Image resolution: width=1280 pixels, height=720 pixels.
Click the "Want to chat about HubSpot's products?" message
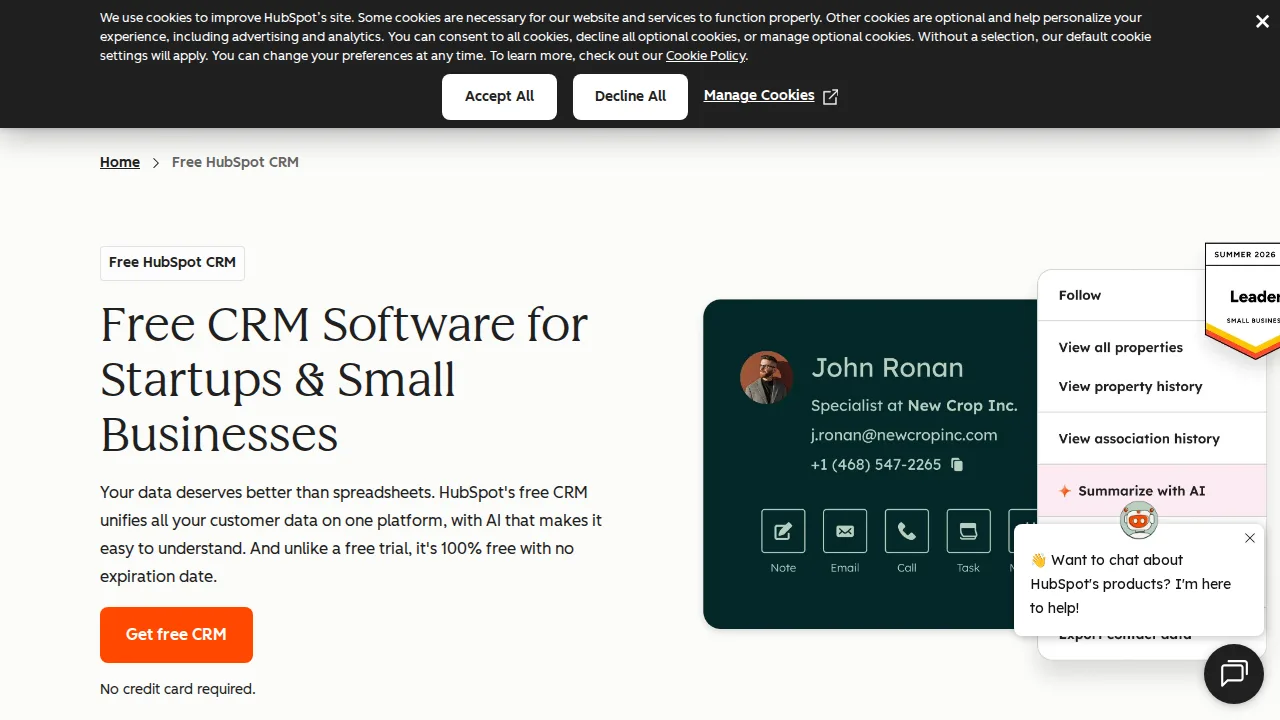[1131, 584]
